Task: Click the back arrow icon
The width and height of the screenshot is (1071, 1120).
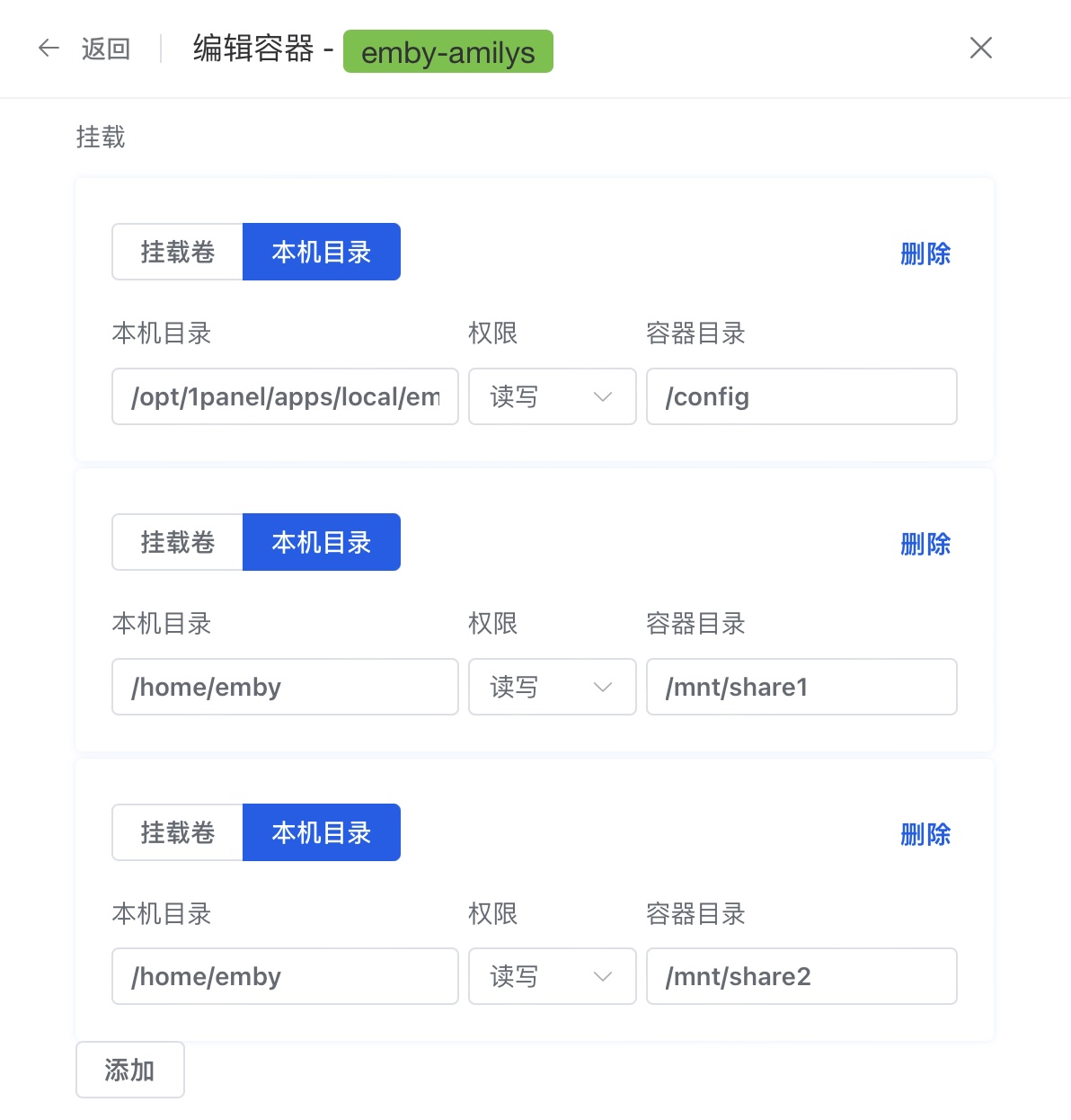Action: [49, 48]
